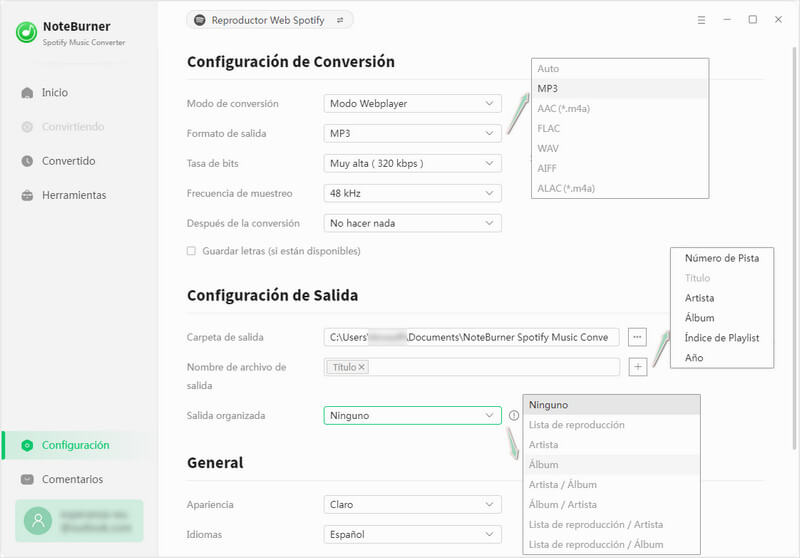800x558 pixels.
Task: Click the Spotify logo in the source pill
Action: tap(200, 20)
